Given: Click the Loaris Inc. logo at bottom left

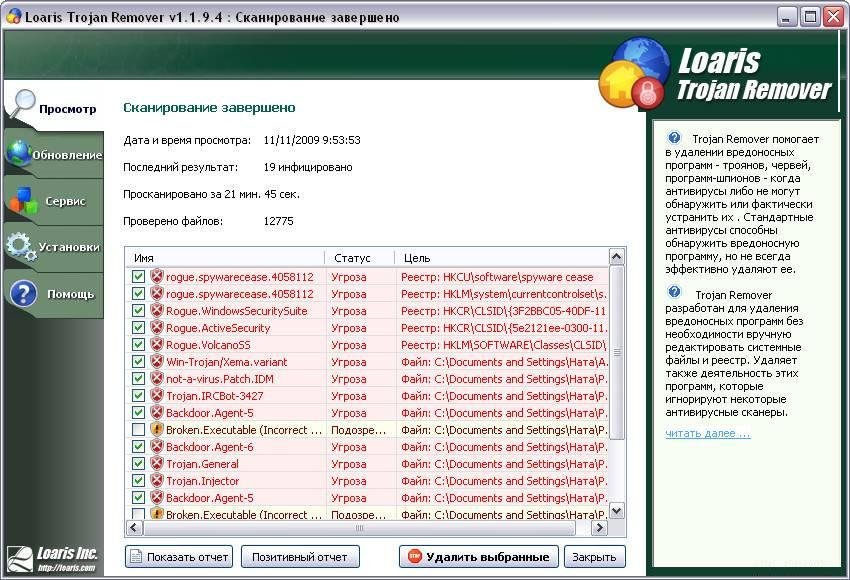Looking at the screenshot, I should tap(51, 559).
